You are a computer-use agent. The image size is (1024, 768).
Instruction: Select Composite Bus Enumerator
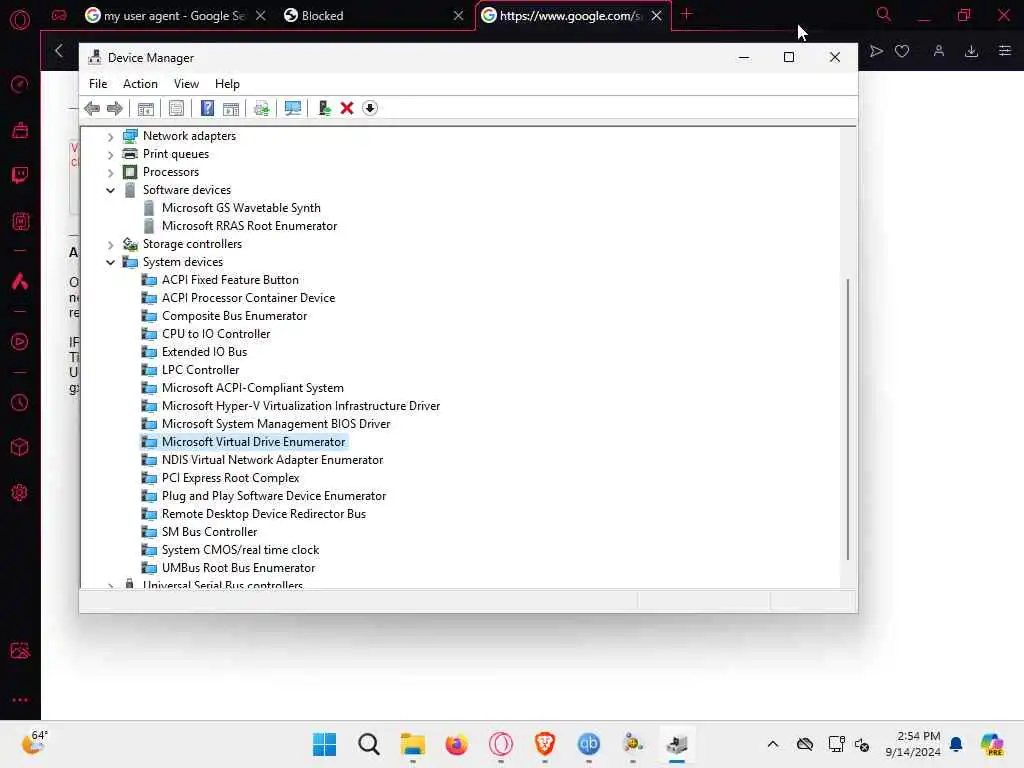[x=234, y=315]
